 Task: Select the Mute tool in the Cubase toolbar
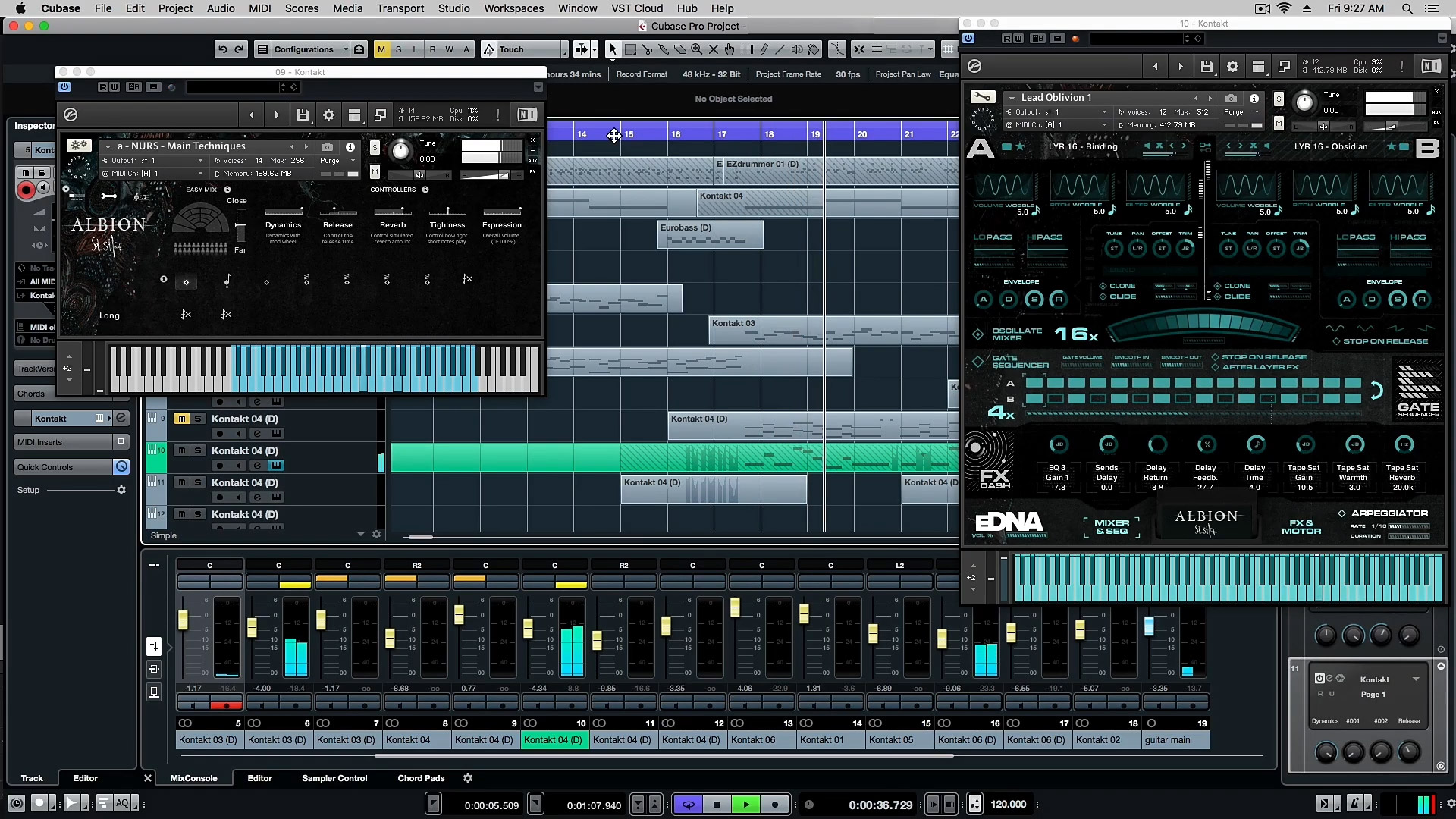[714, 49]
